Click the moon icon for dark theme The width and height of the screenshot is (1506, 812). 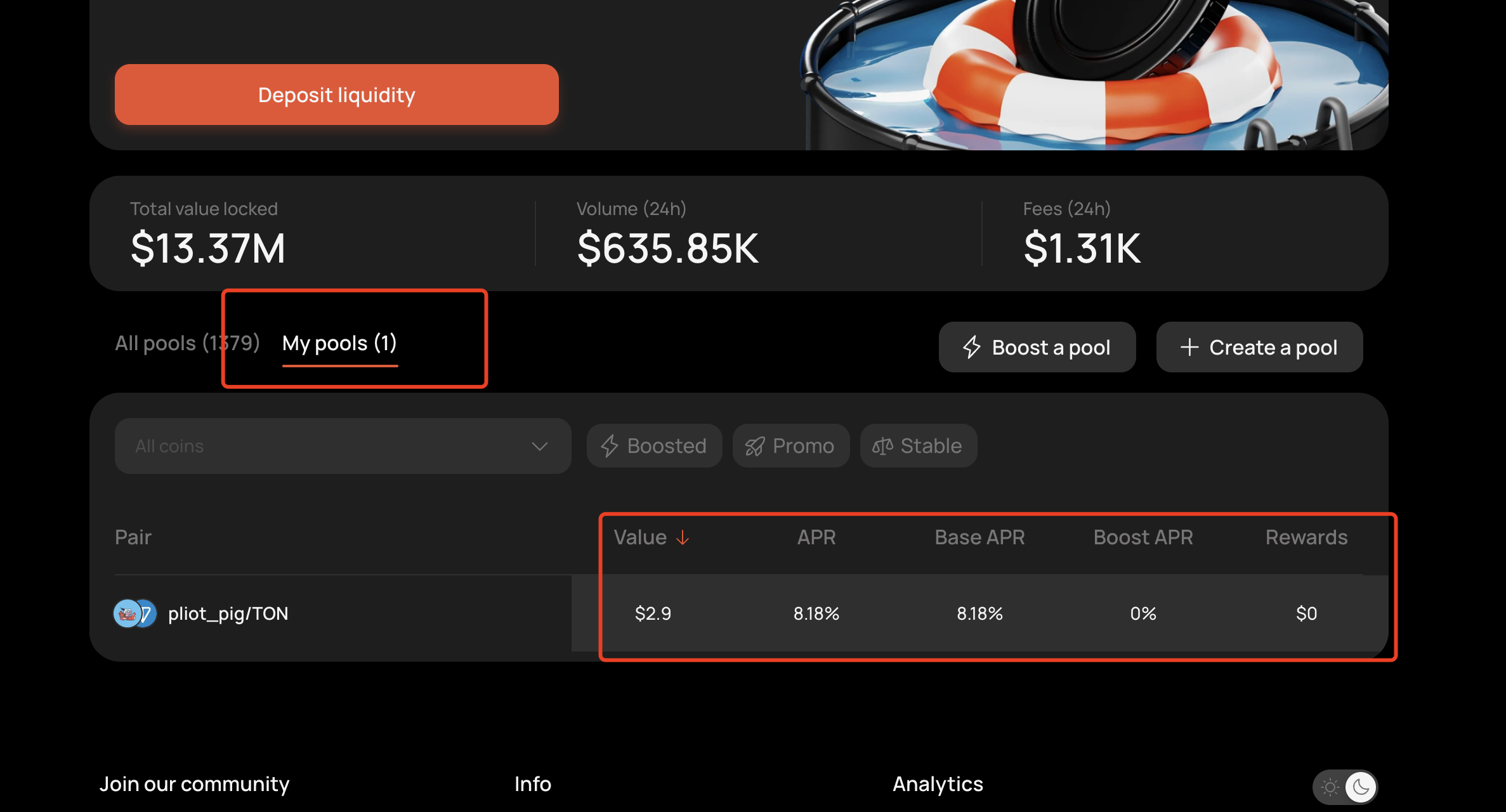pos(1360,787)
